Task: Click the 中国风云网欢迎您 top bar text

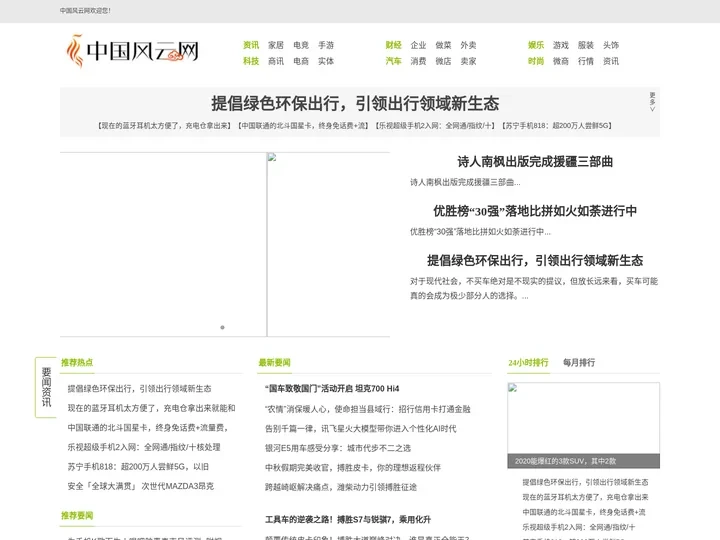Action: tap(85, 11)
